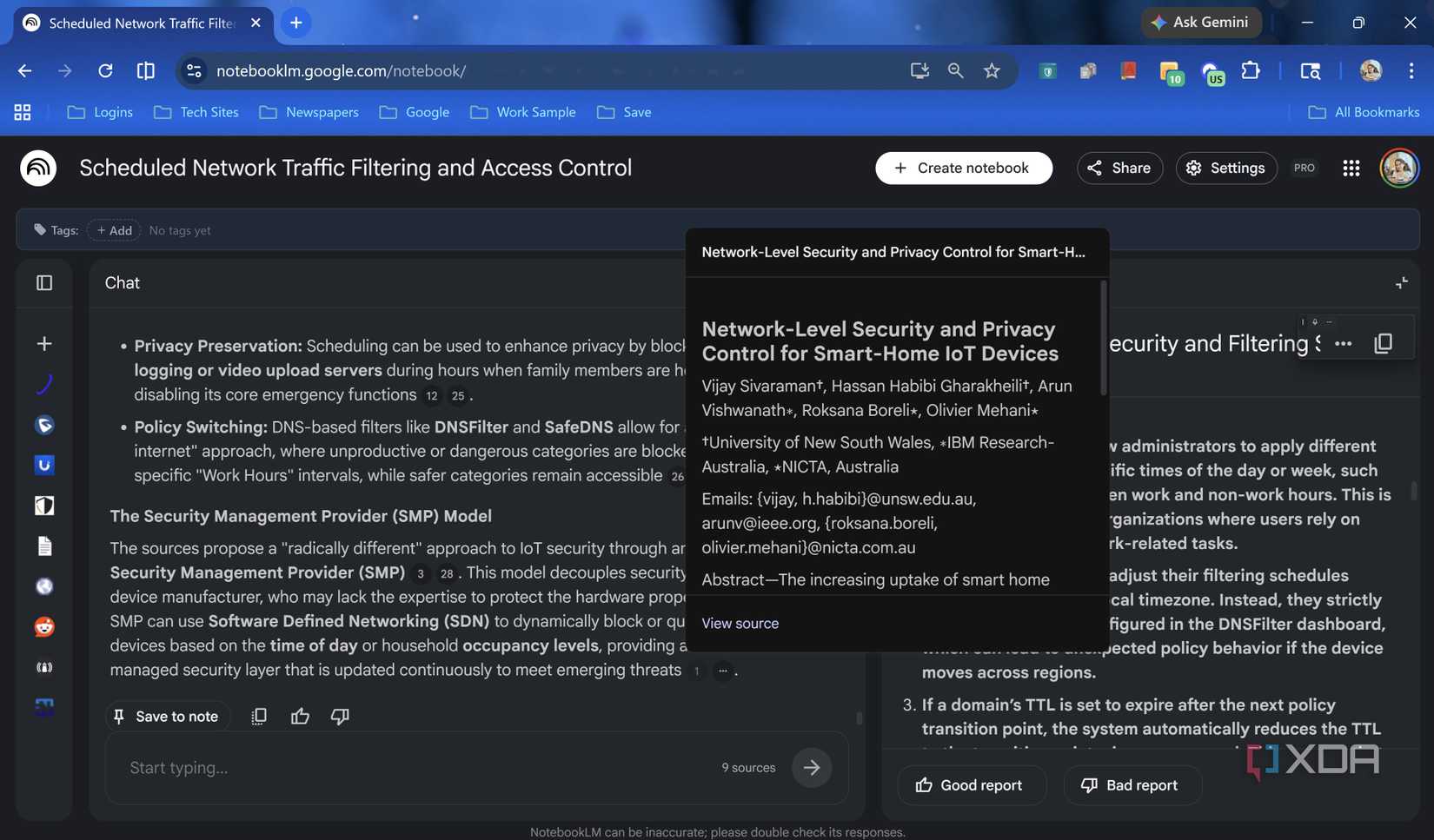Open the Logins bookmark folder
This screenshot has width=1434, height=840.
tap(100, 112)
